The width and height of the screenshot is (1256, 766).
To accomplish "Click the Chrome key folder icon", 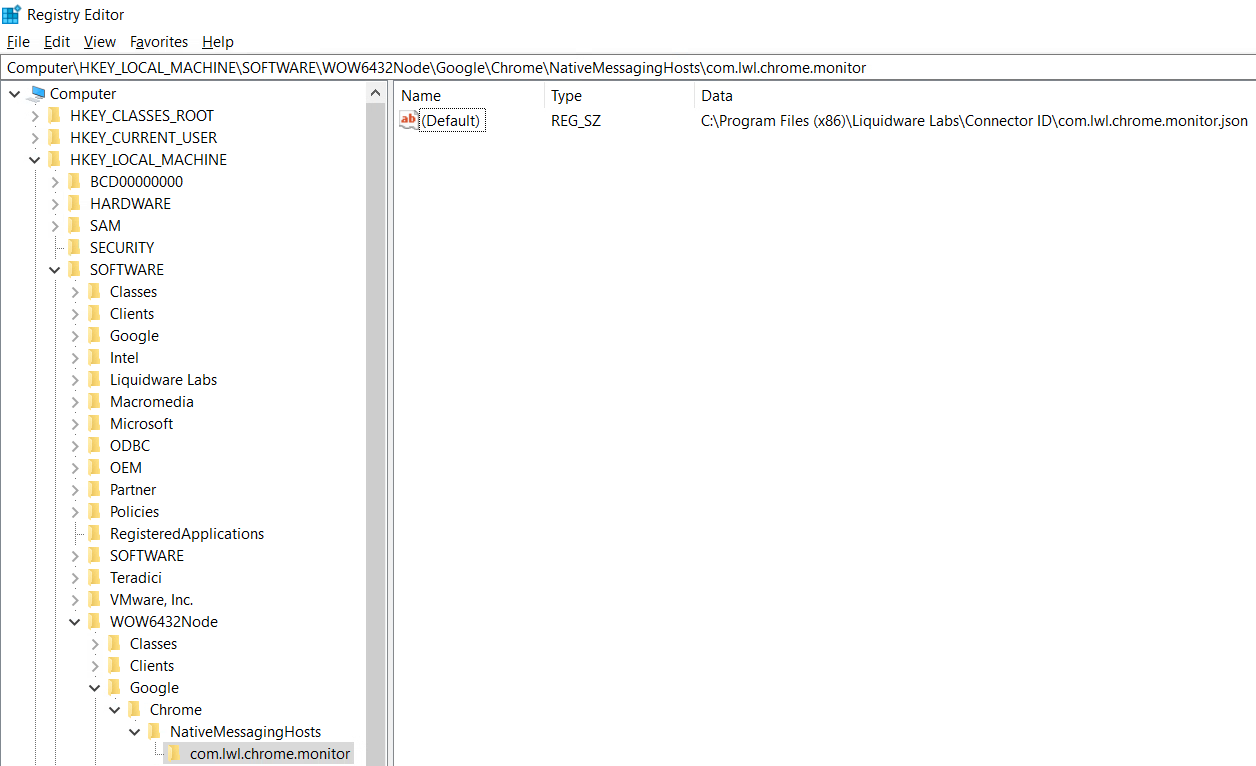I will click(x=133, y=709).
